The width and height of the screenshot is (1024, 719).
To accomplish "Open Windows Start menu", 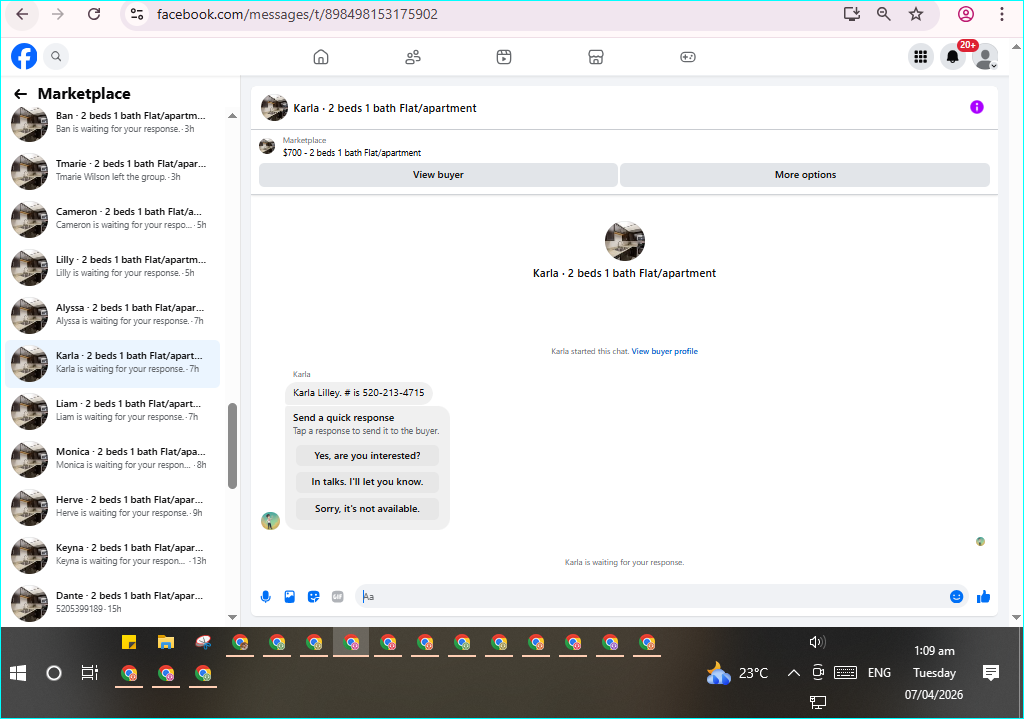I will point(18,673).
